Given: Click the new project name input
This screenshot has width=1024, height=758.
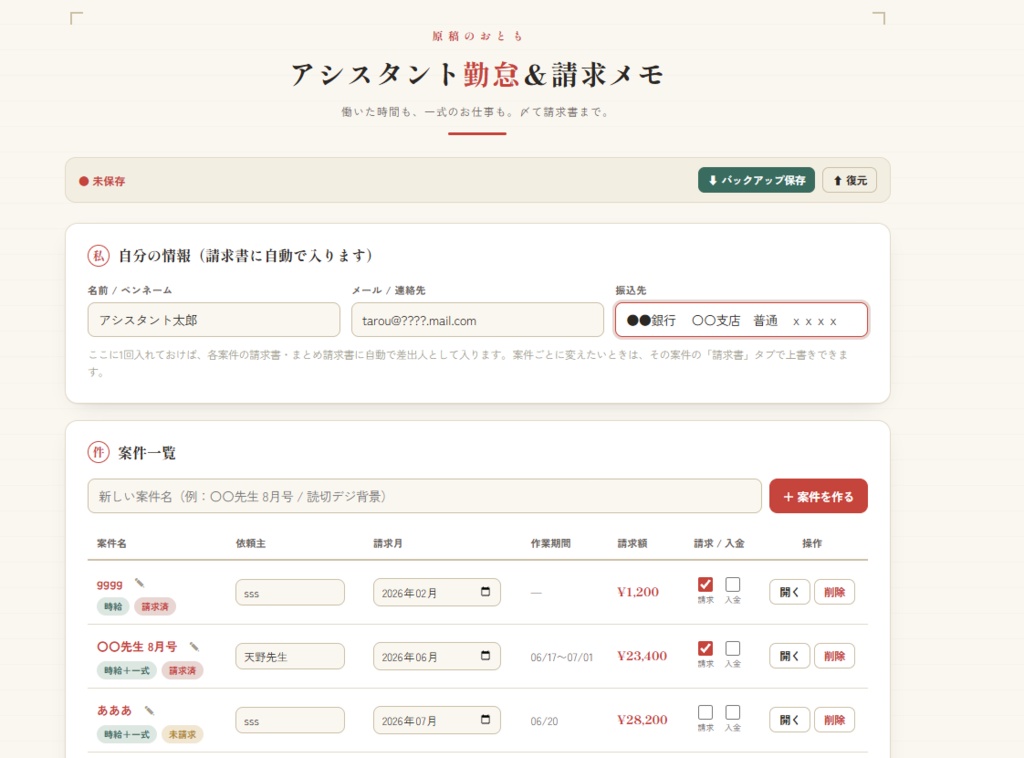Looking at the screenshot, I should click(x=424, y=496).
